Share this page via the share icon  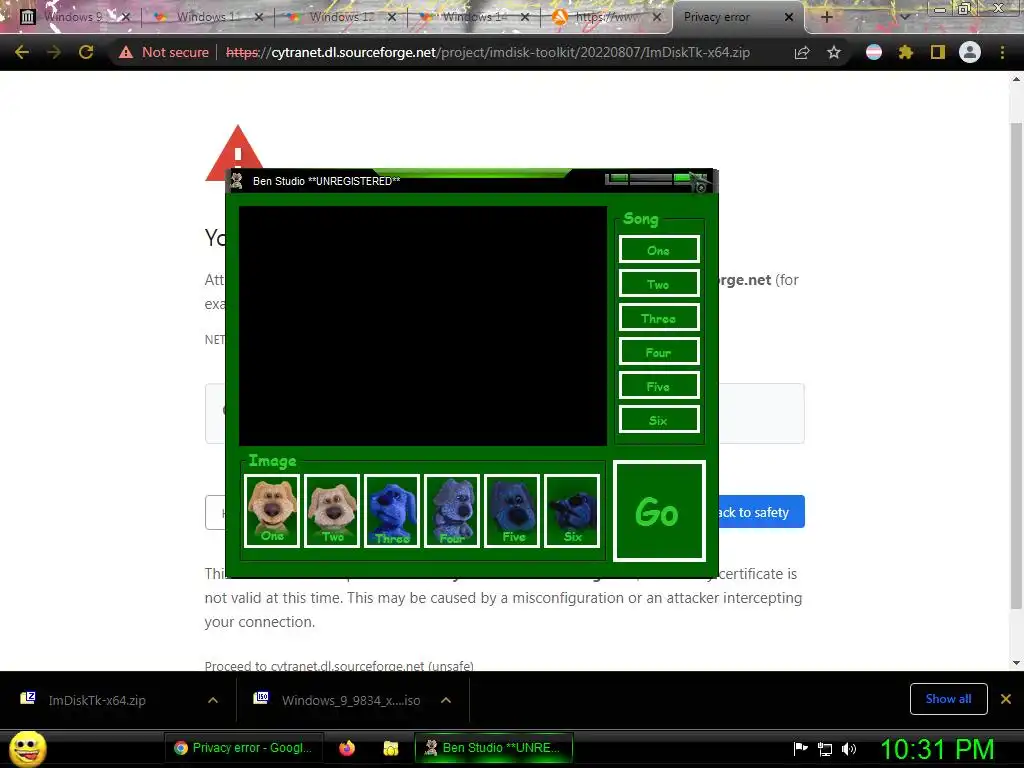tap(802, 52)
